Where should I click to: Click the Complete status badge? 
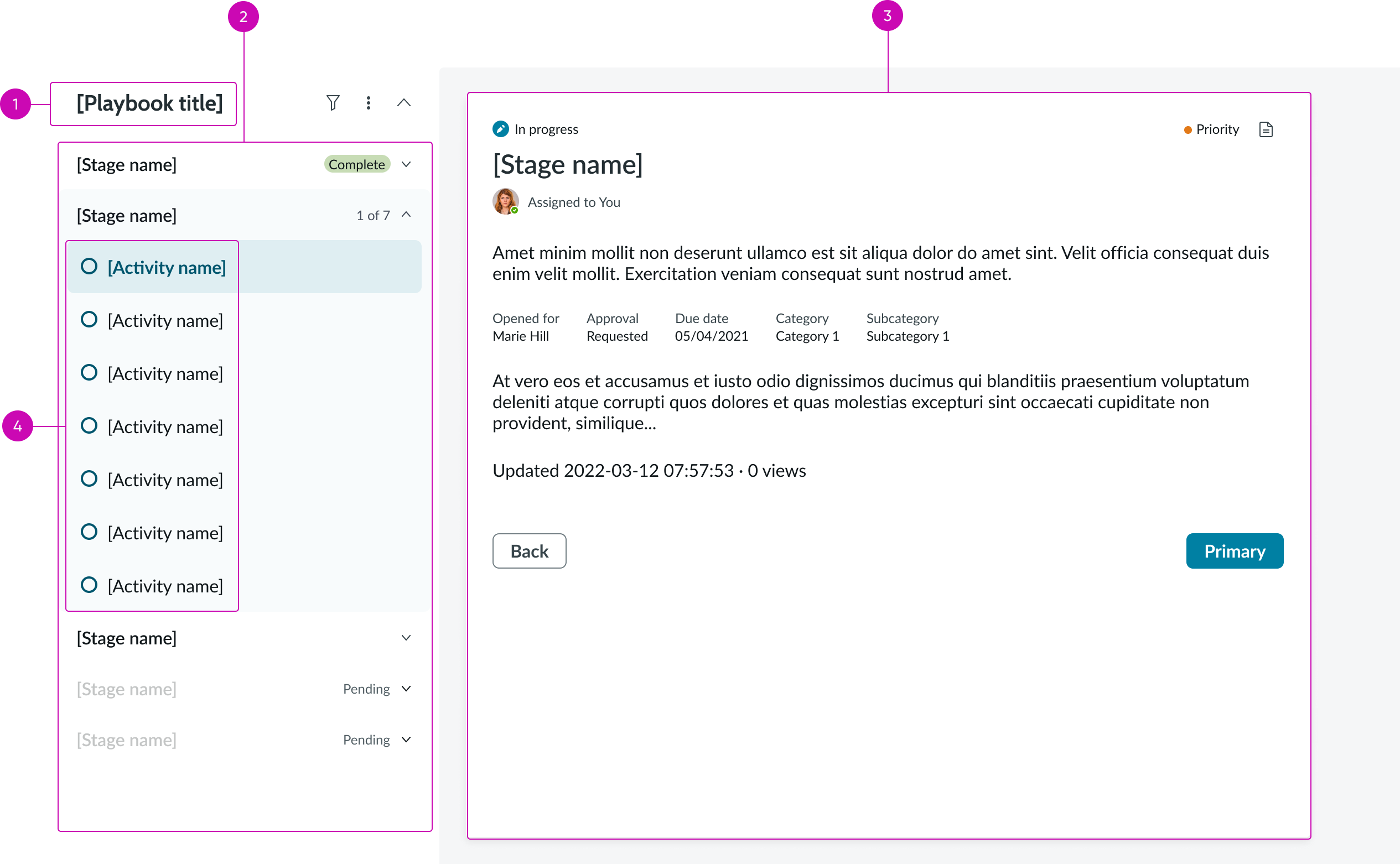click(x=357, y=165)
